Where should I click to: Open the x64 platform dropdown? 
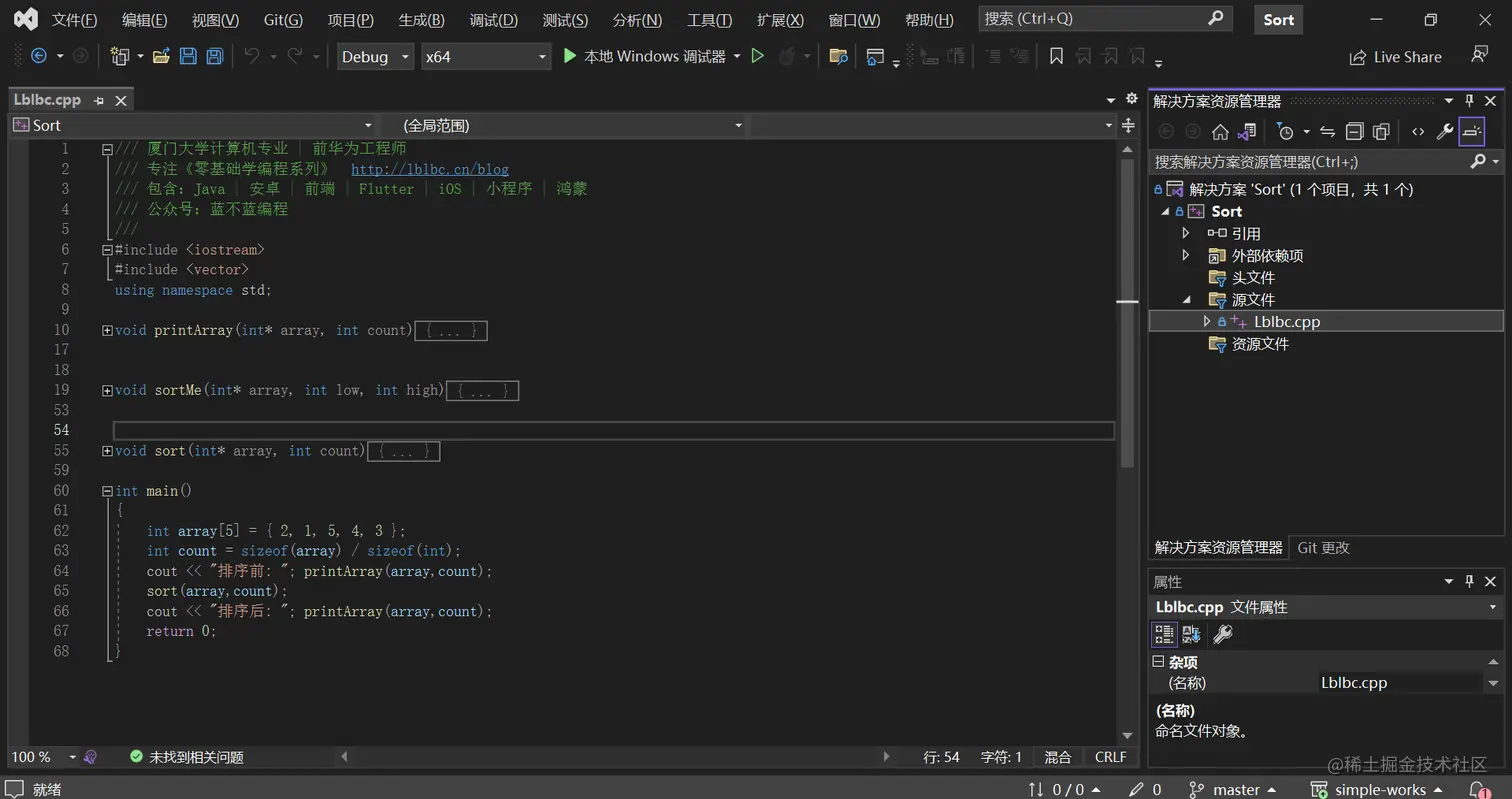click(x=486, y=57)
